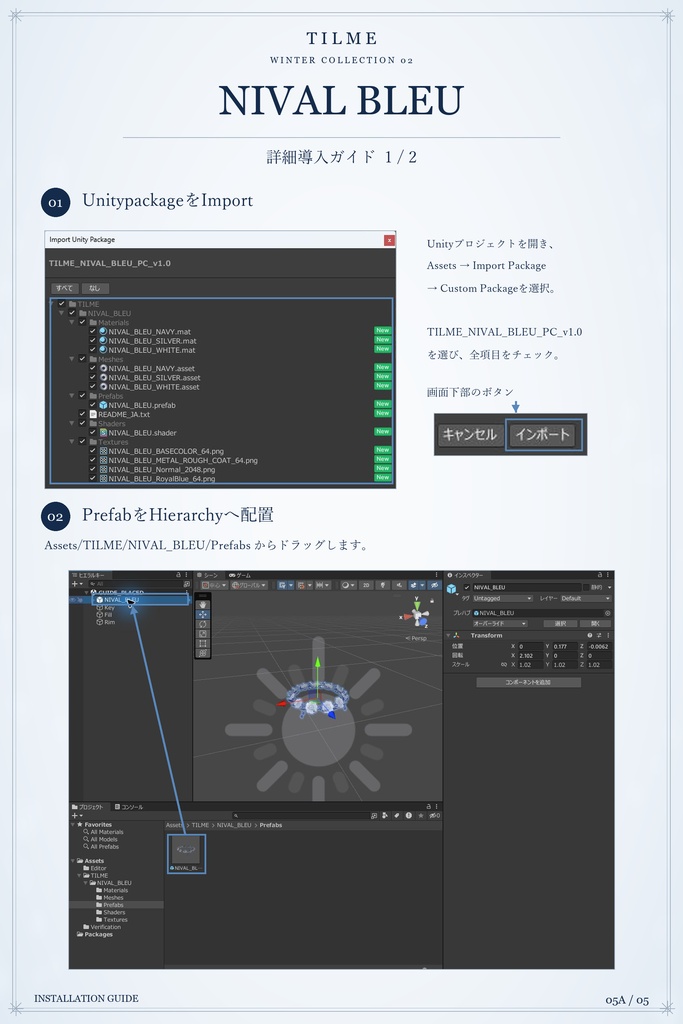Switch to the ゲーム tab
The height and width of the screenshot is (1024, 683).
point(240,575)
